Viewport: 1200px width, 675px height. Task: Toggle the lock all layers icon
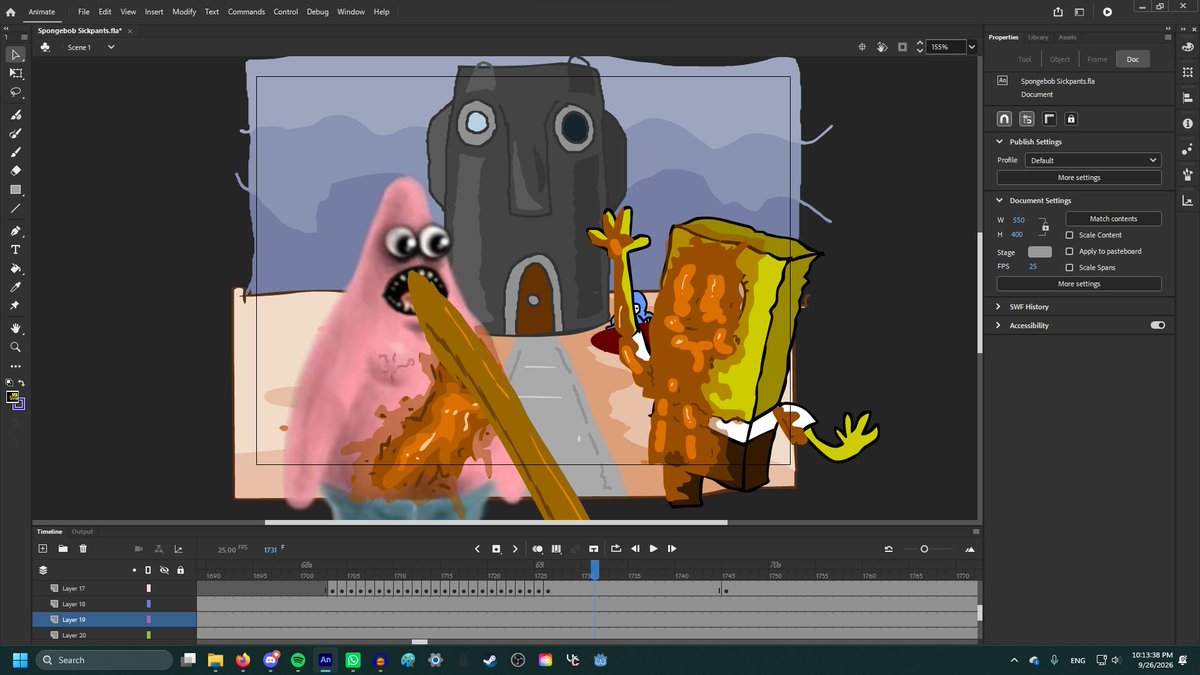[x=180, y=570]
